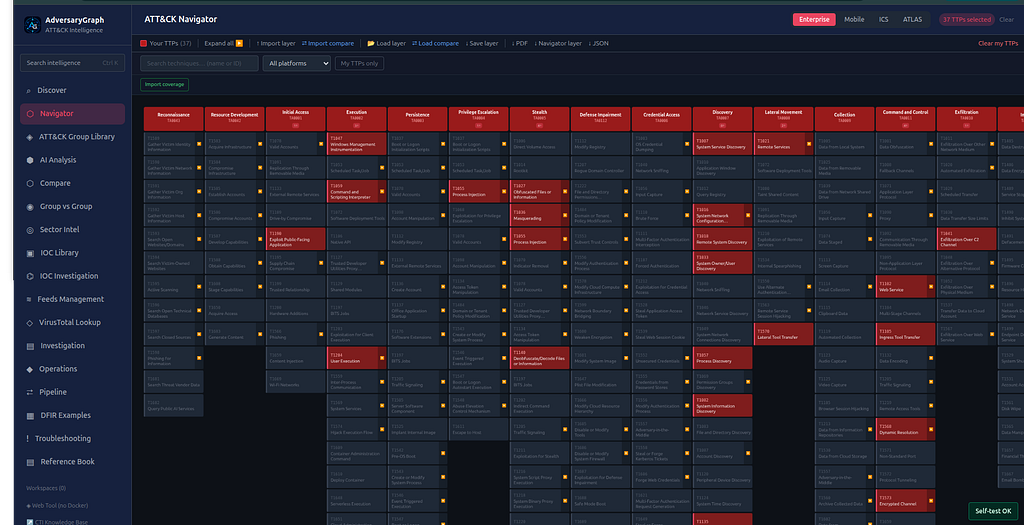Click the Operations diamond icon

click(29, 369)
